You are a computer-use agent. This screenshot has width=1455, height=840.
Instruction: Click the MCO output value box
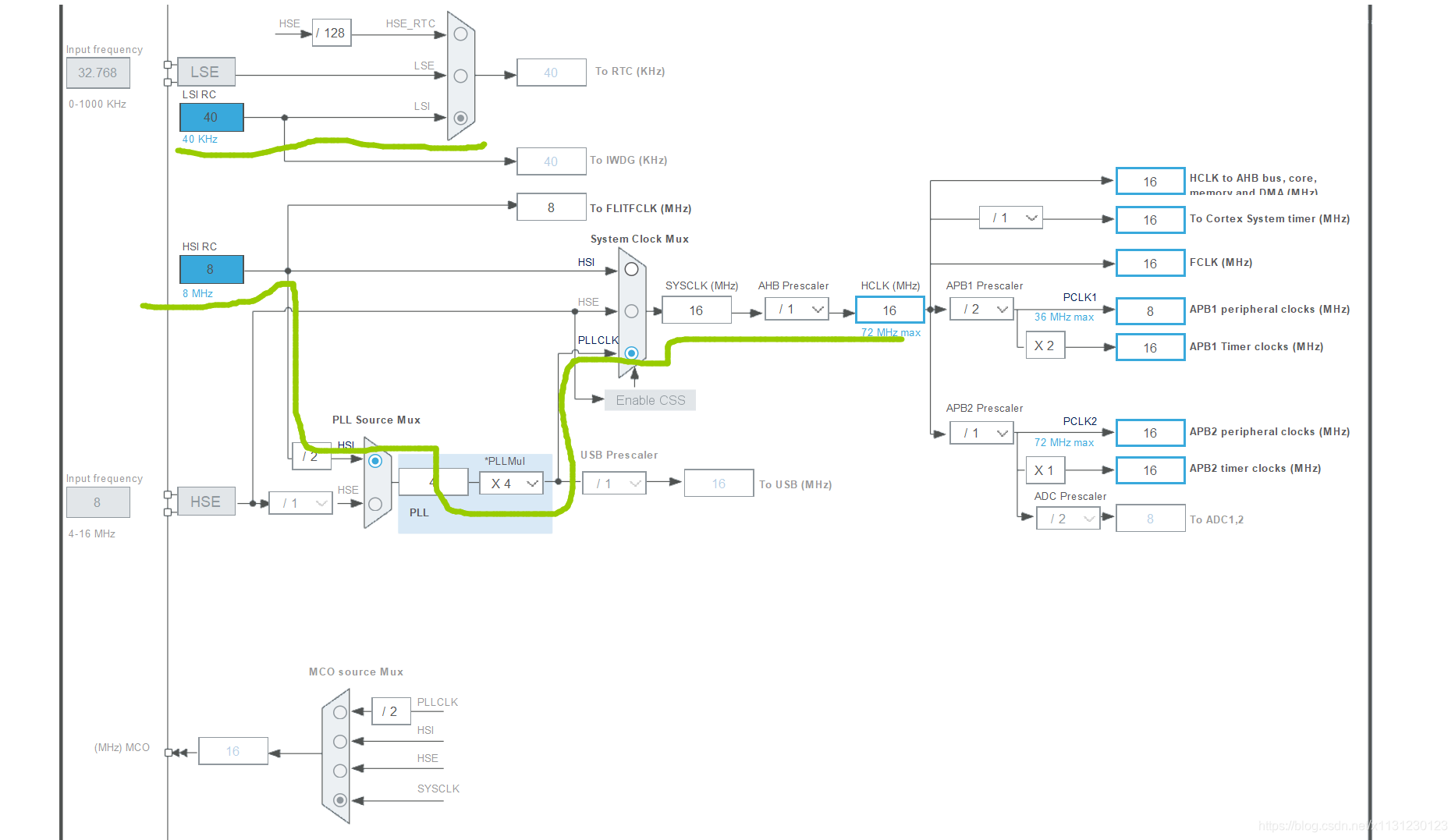pos(233,751)
